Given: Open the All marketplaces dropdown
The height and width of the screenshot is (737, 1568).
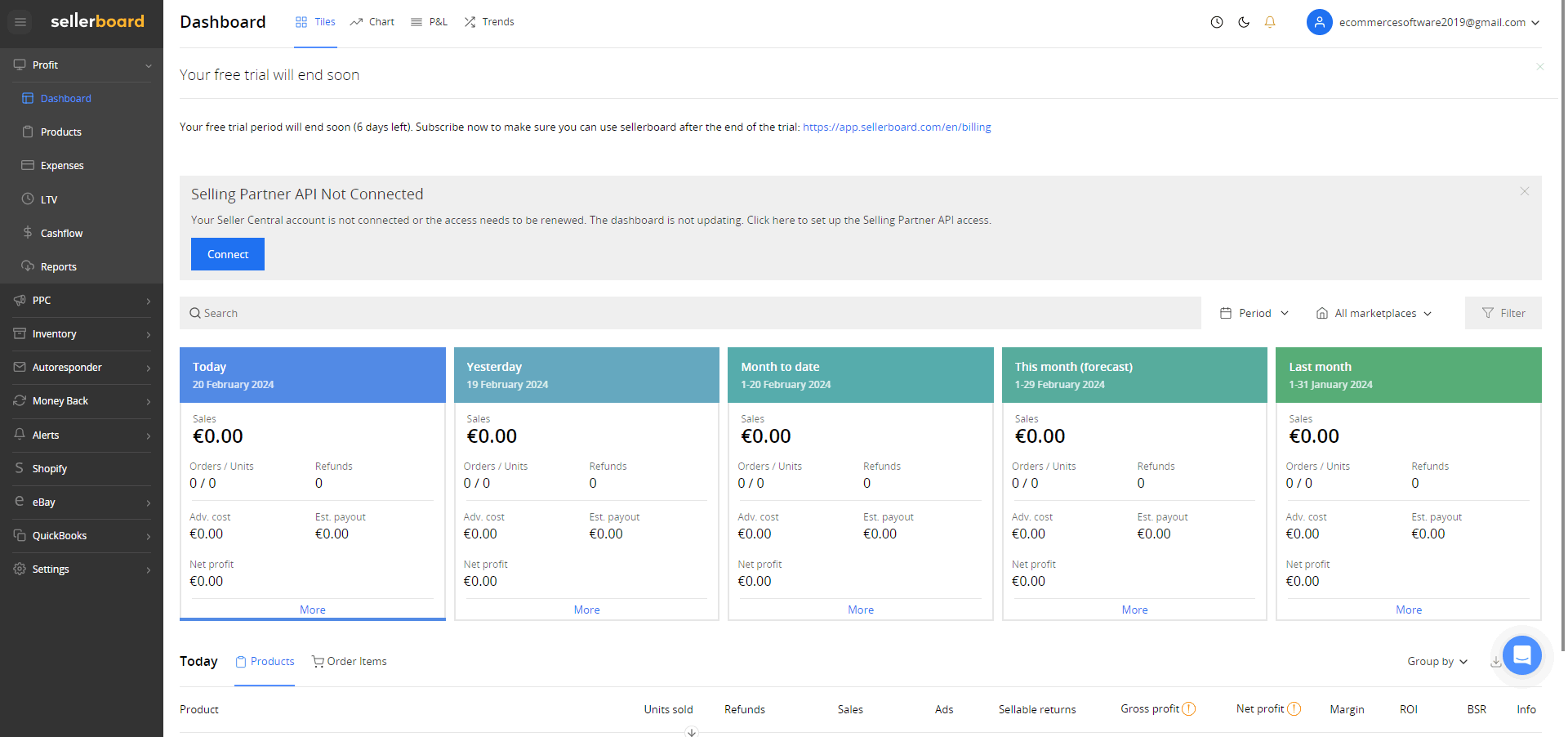Looking at the screenshot, I should click(1374, 313).
